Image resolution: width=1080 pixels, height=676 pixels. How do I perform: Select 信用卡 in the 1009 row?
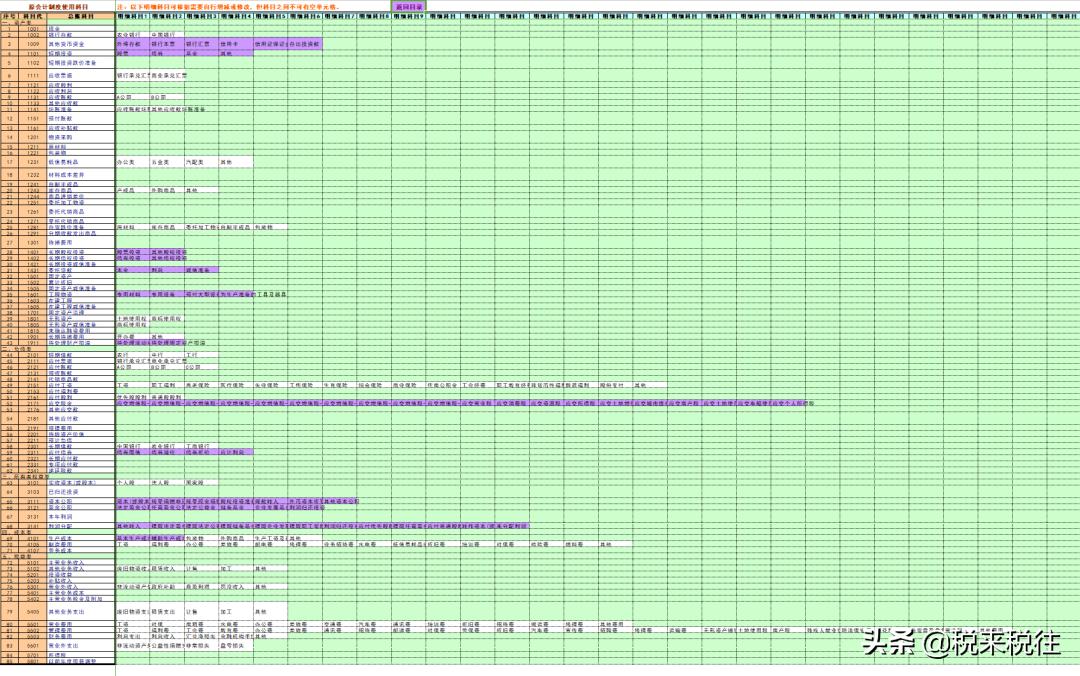click(236, 43)
